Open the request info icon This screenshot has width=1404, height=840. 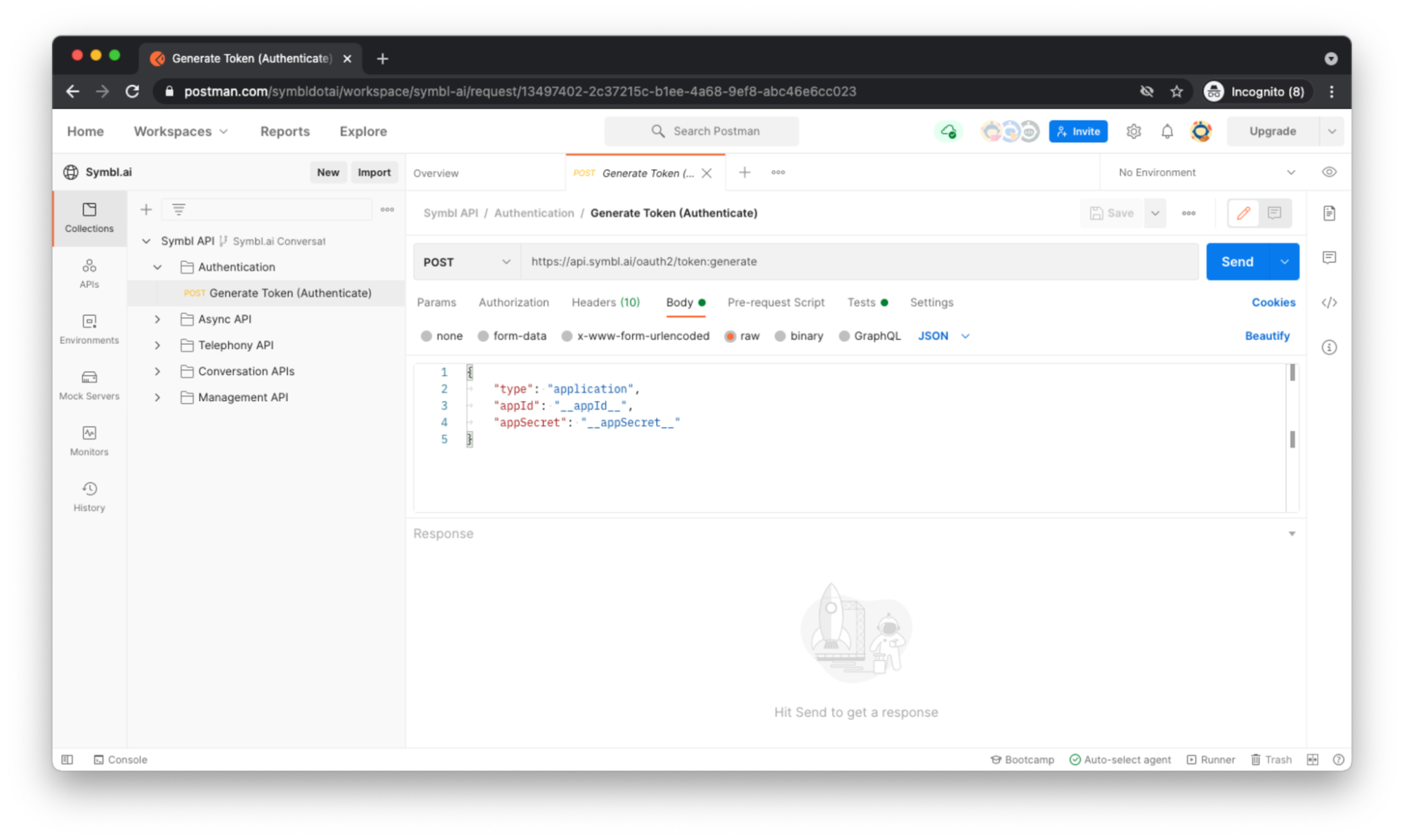[1329, 347]
